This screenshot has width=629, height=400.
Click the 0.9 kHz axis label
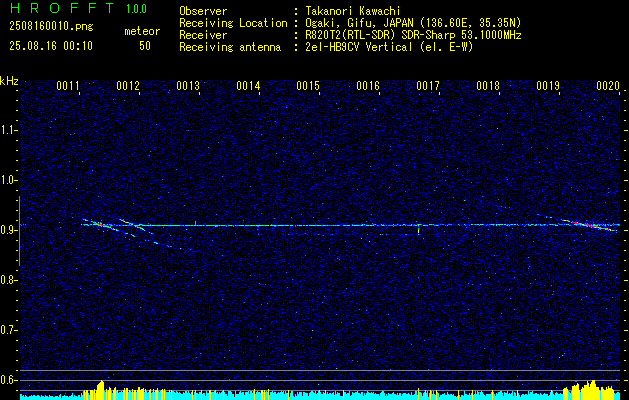pos(8,230)
